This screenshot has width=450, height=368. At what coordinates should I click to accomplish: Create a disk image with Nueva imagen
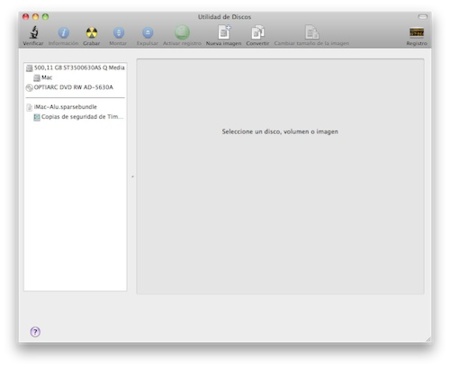point(224,32)
